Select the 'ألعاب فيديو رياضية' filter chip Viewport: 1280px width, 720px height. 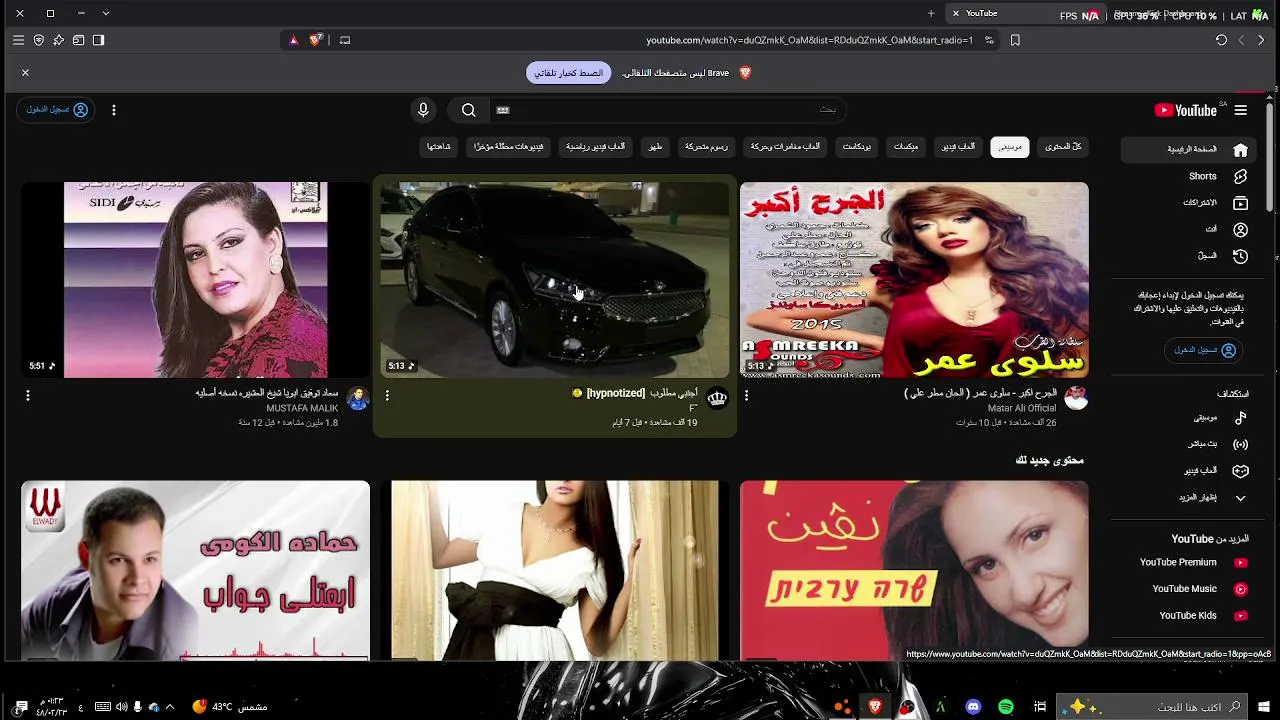tap(596, 147)
